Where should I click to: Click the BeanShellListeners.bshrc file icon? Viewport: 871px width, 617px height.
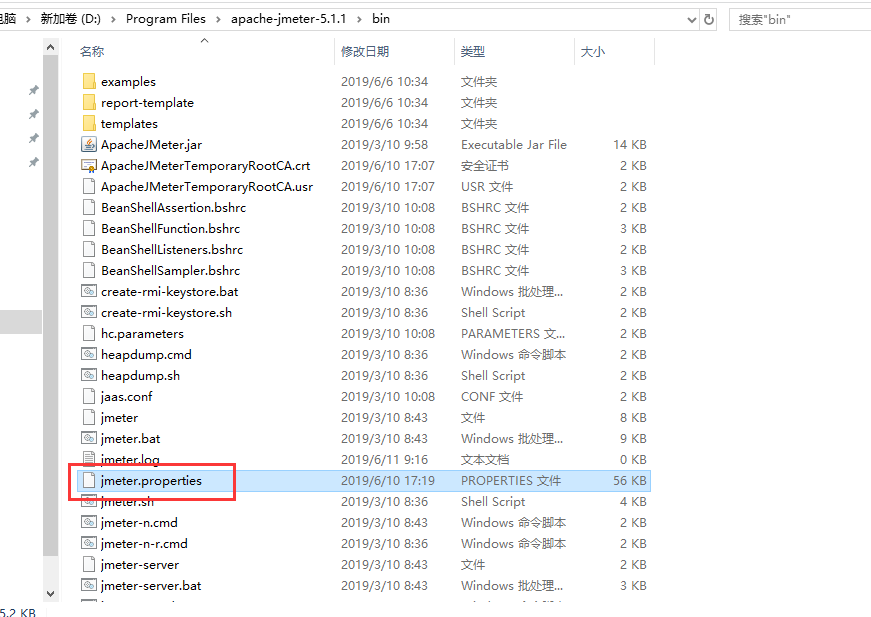pyautogui.click(x=89, y=249)
